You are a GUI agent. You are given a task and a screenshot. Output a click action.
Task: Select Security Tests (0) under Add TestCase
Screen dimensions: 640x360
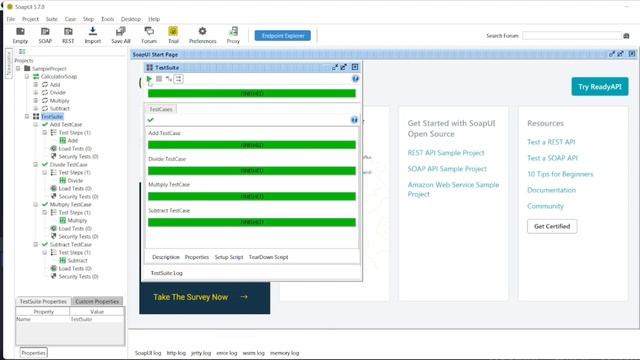click(x=78, y=157)
